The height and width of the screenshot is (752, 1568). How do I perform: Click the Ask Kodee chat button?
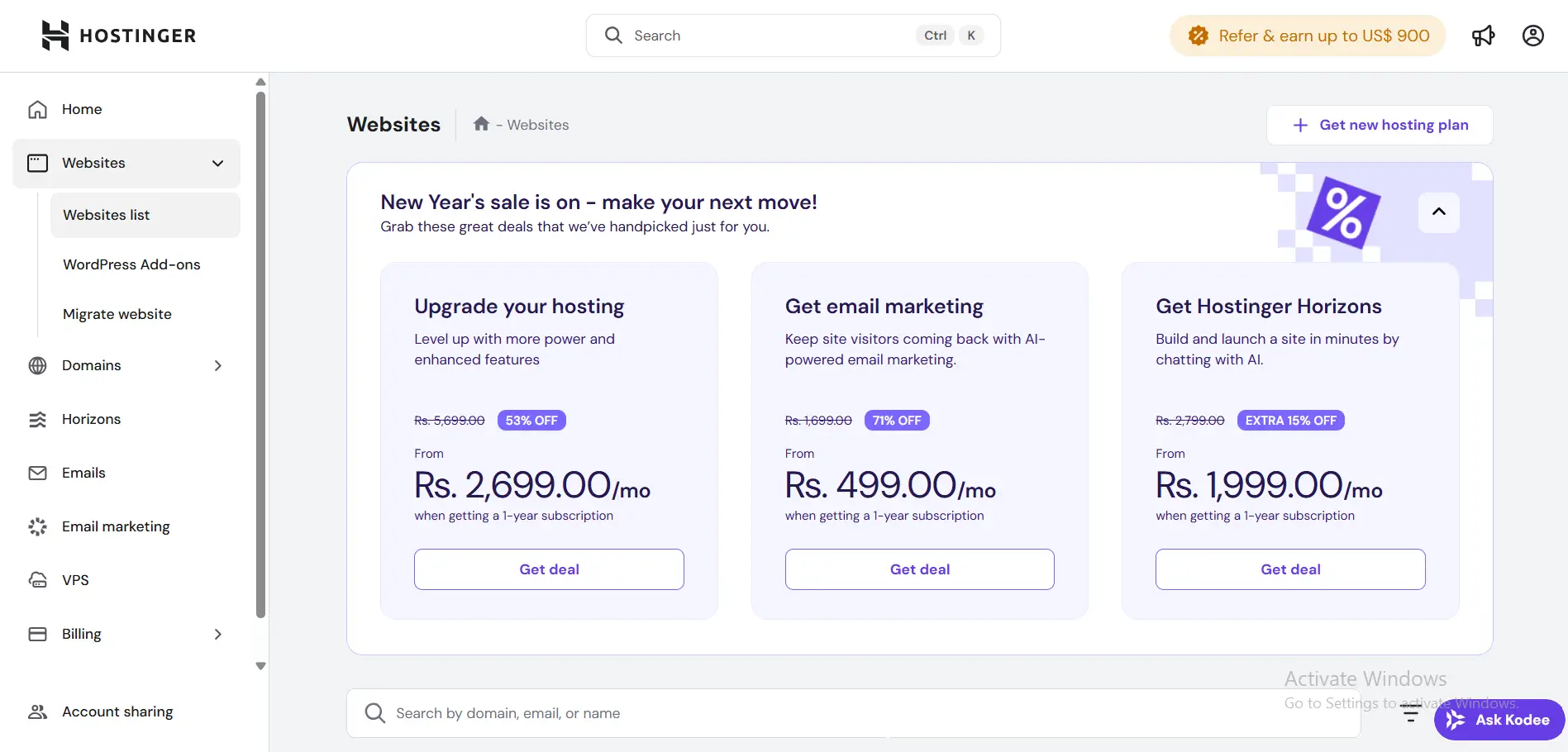[x=1498, y=719]
